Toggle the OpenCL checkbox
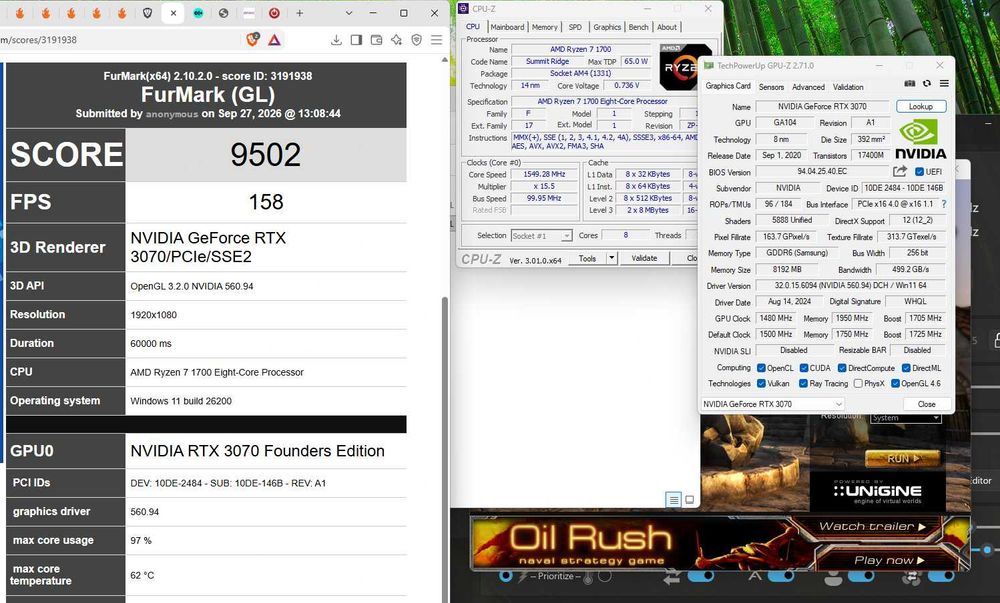 pos(761,368)
